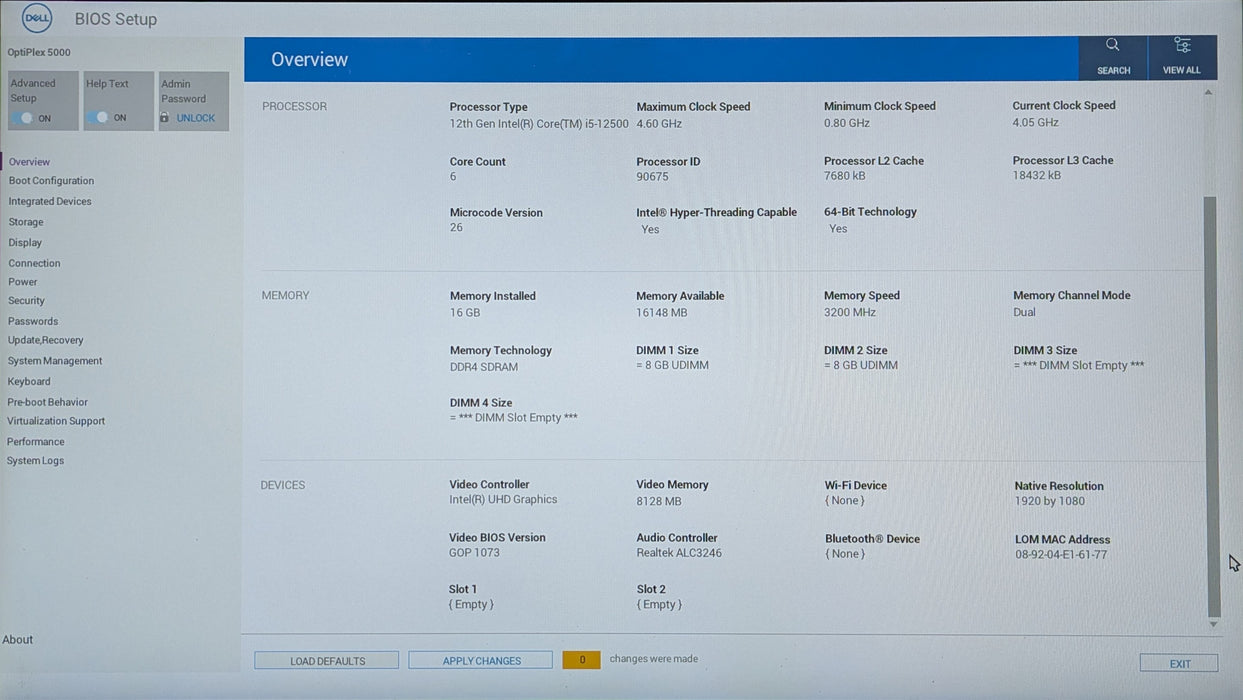Click the LOM MAC Address value

point(1061,555)
